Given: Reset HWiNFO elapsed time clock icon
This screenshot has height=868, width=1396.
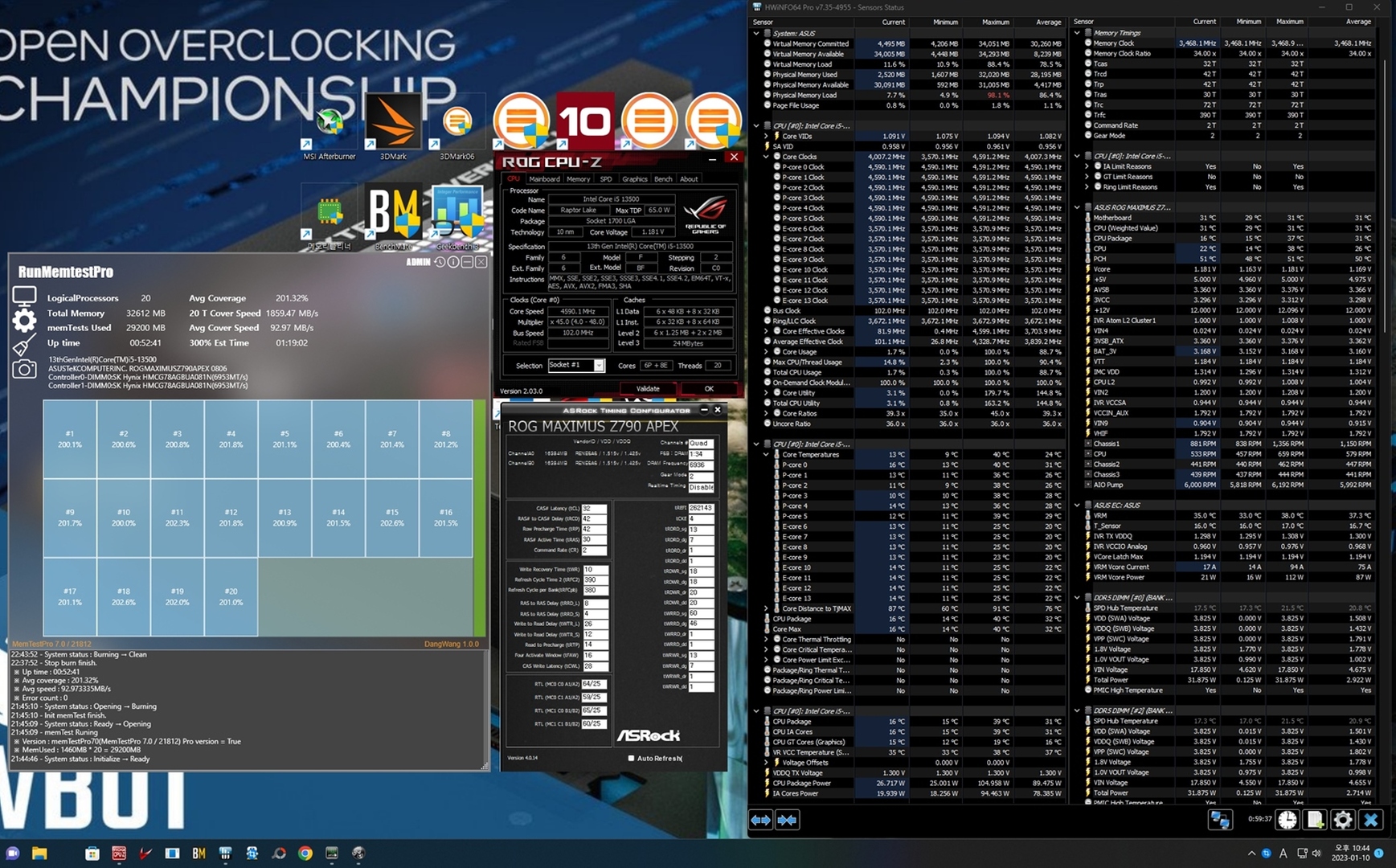Looking at the screenshot, I should (x=1288, y=820).
